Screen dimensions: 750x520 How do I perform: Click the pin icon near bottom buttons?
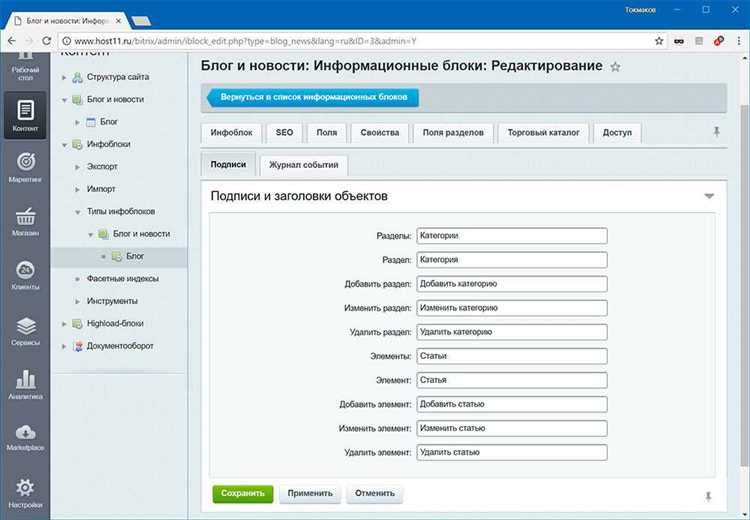click(708, 497)
